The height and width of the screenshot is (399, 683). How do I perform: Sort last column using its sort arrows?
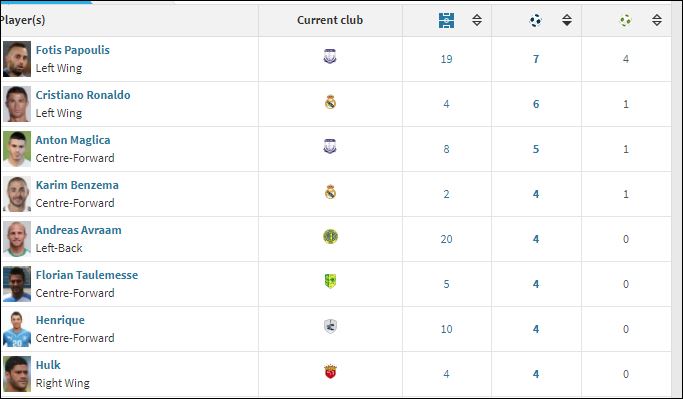[657, 20]
